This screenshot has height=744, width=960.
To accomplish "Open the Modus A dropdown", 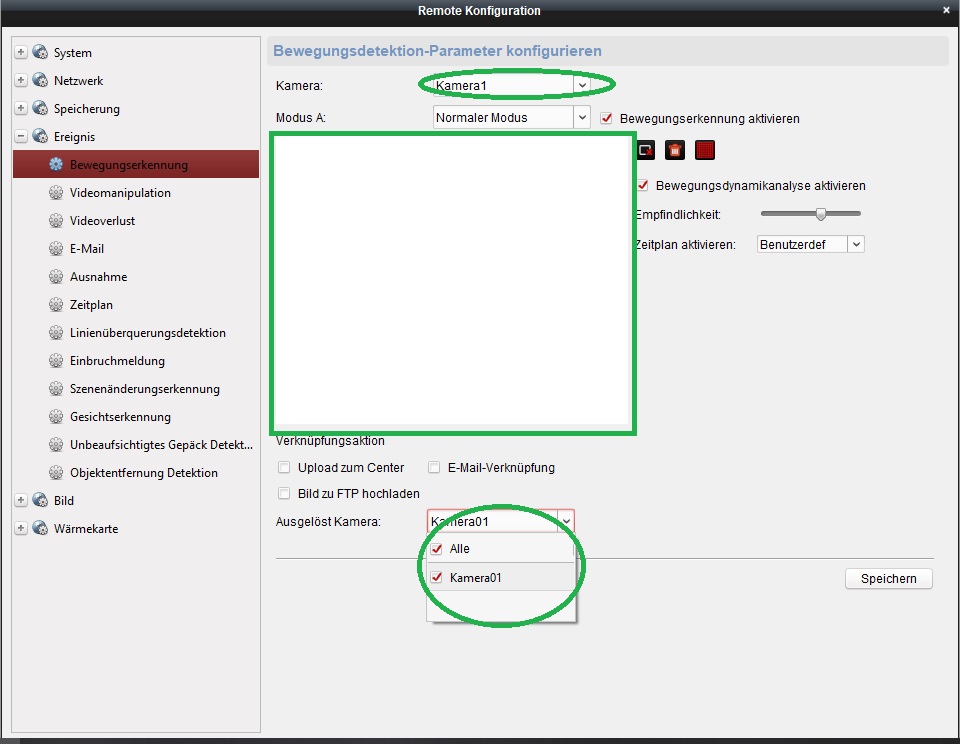I will click(581, 118).
